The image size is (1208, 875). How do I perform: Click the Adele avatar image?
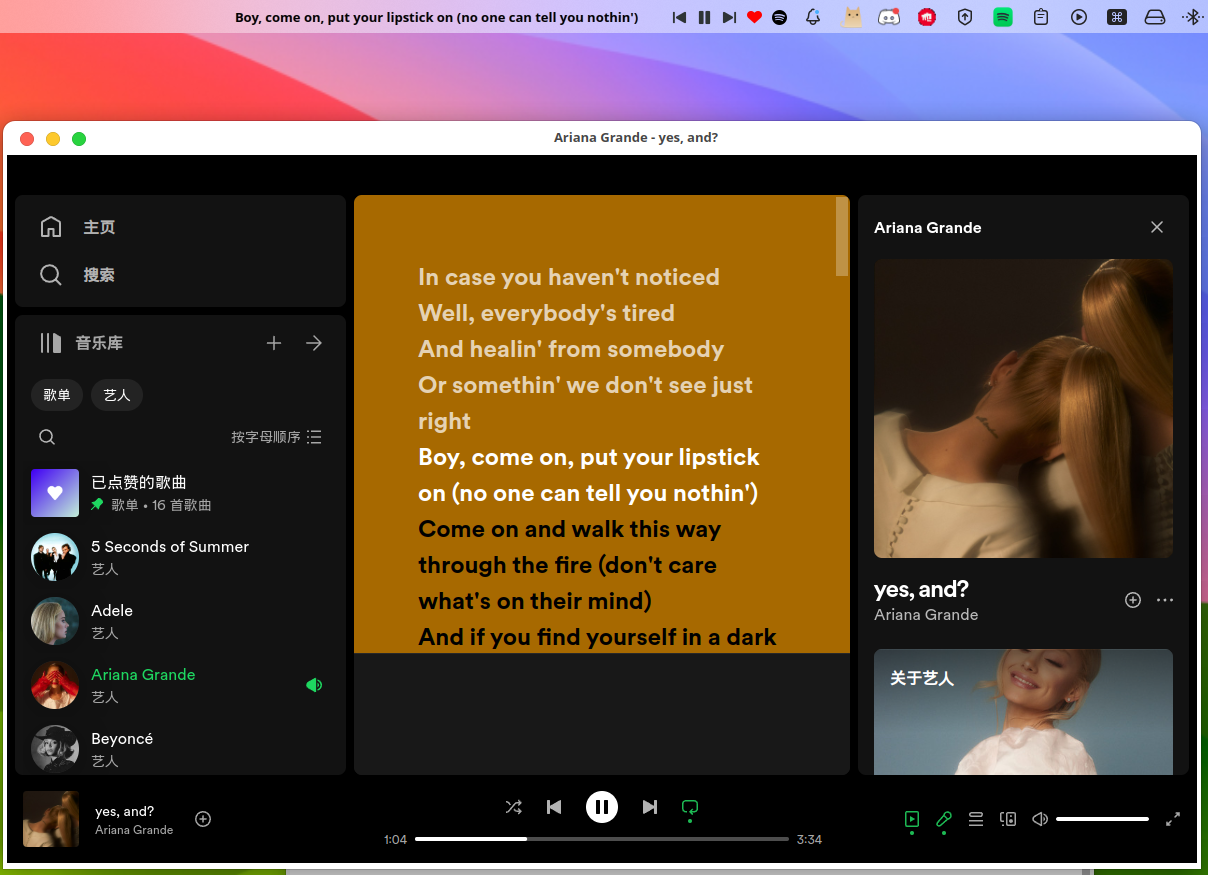click(x=55, y=621)
